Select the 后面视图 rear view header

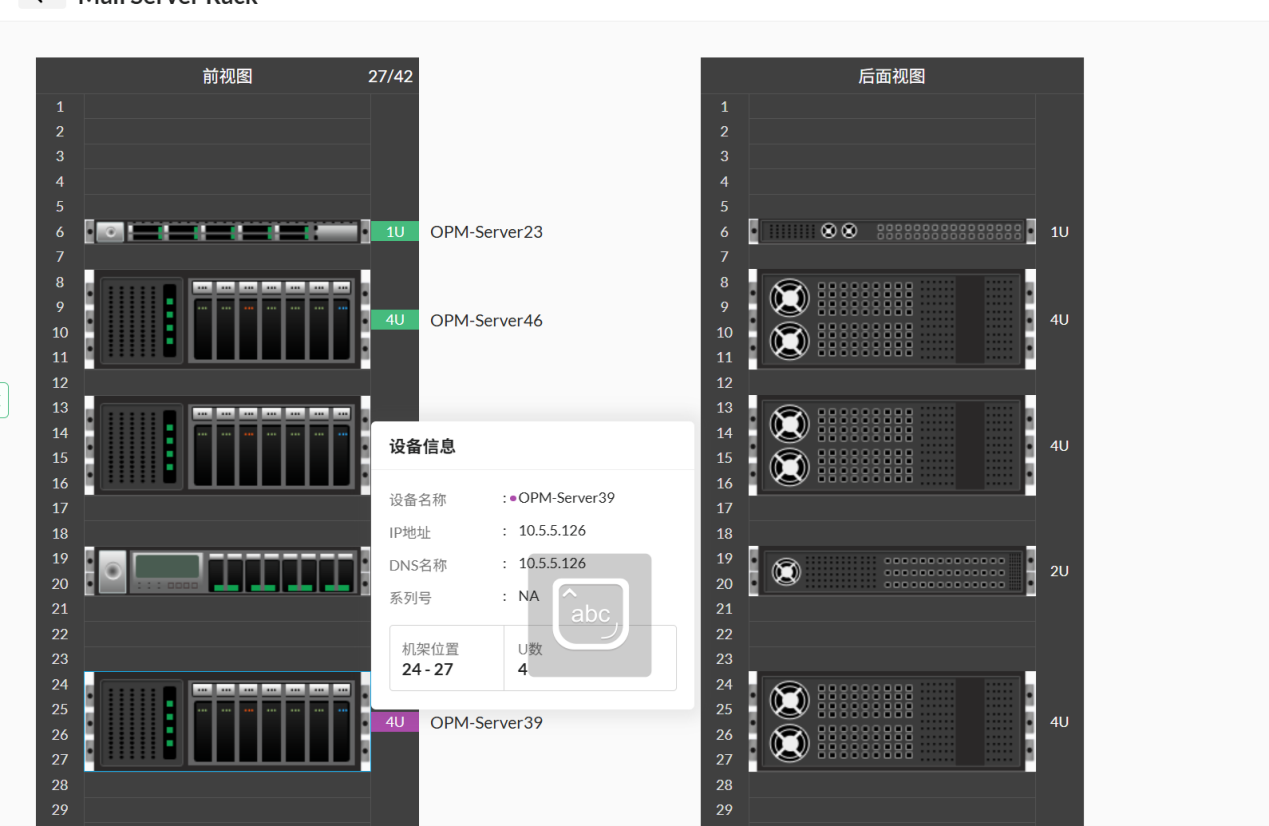(890, 75)
